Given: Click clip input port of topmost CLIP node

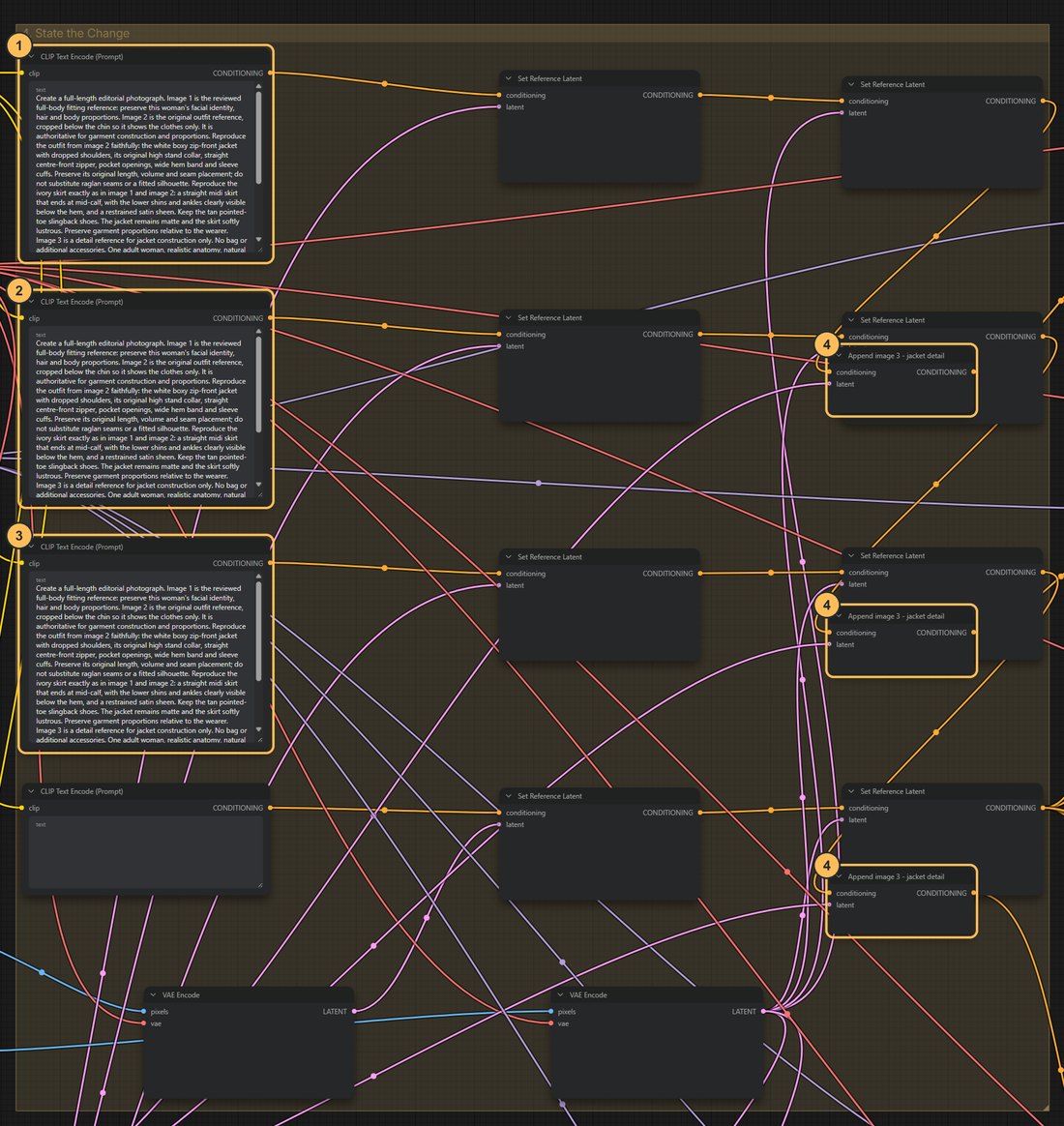Looking at the screenshot, I should (22, 74).
